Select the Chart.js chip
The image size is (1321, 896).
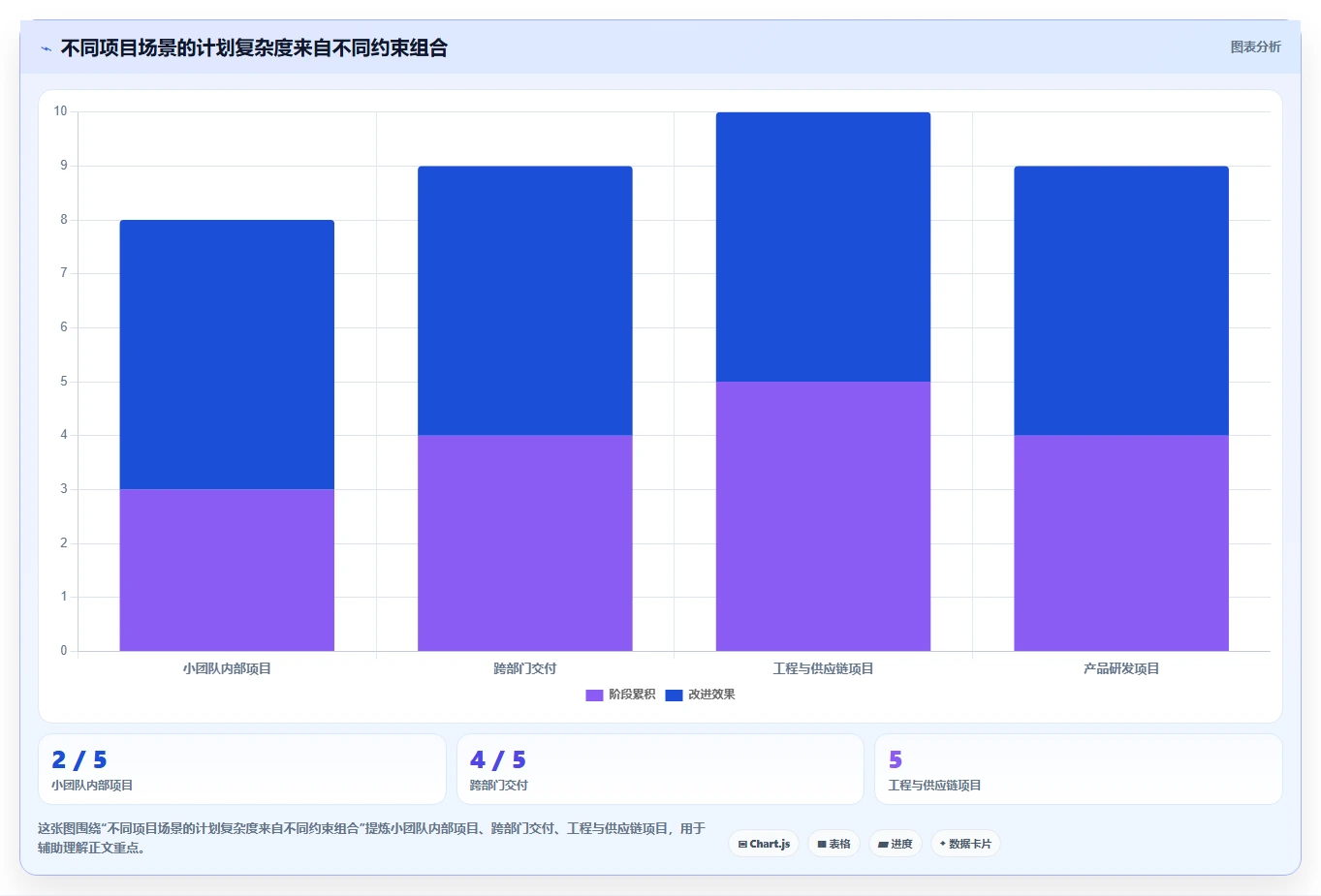pos(764,844)
